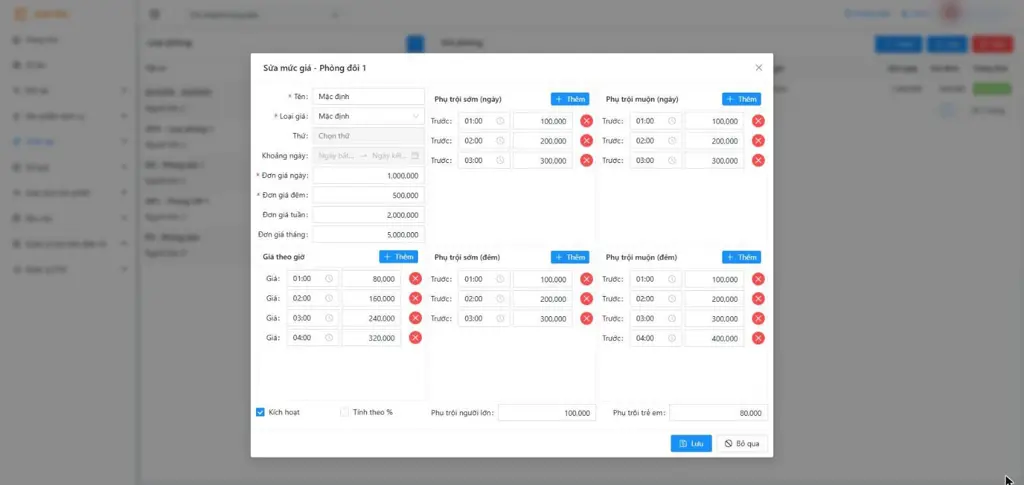
Task: Open 01:00 time picker in Phụ trội muộn (đêm)
Action: (x=656, y=279)
